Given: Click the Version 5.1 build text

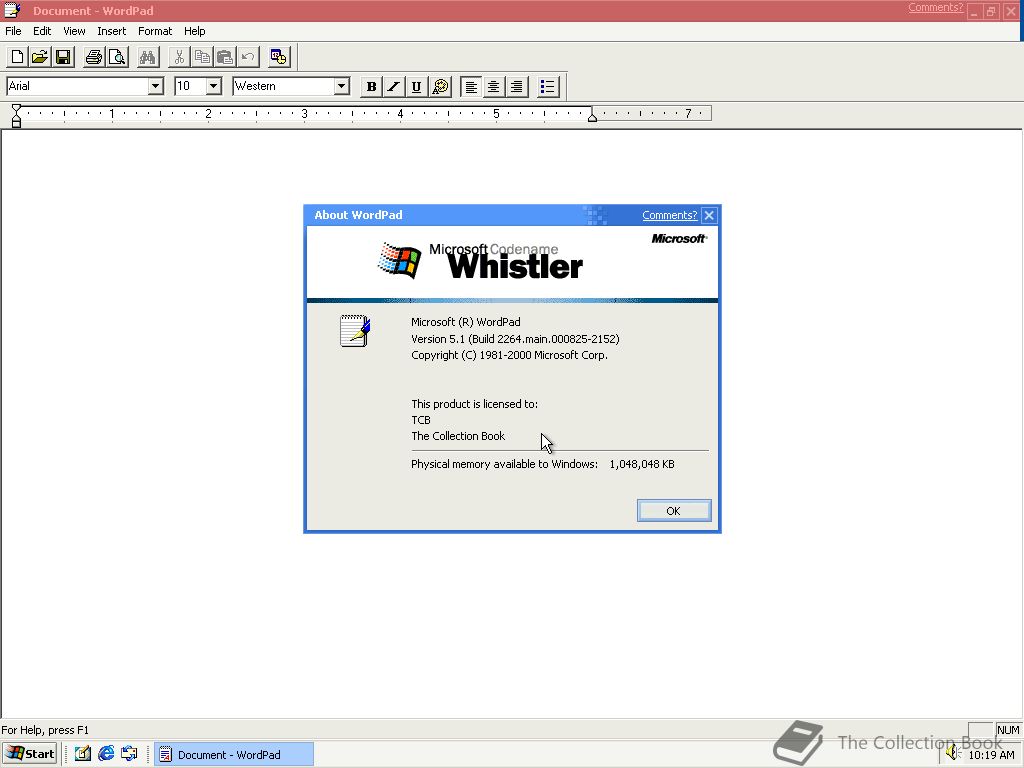Looking at the screenshot, I should click(515, 339).
